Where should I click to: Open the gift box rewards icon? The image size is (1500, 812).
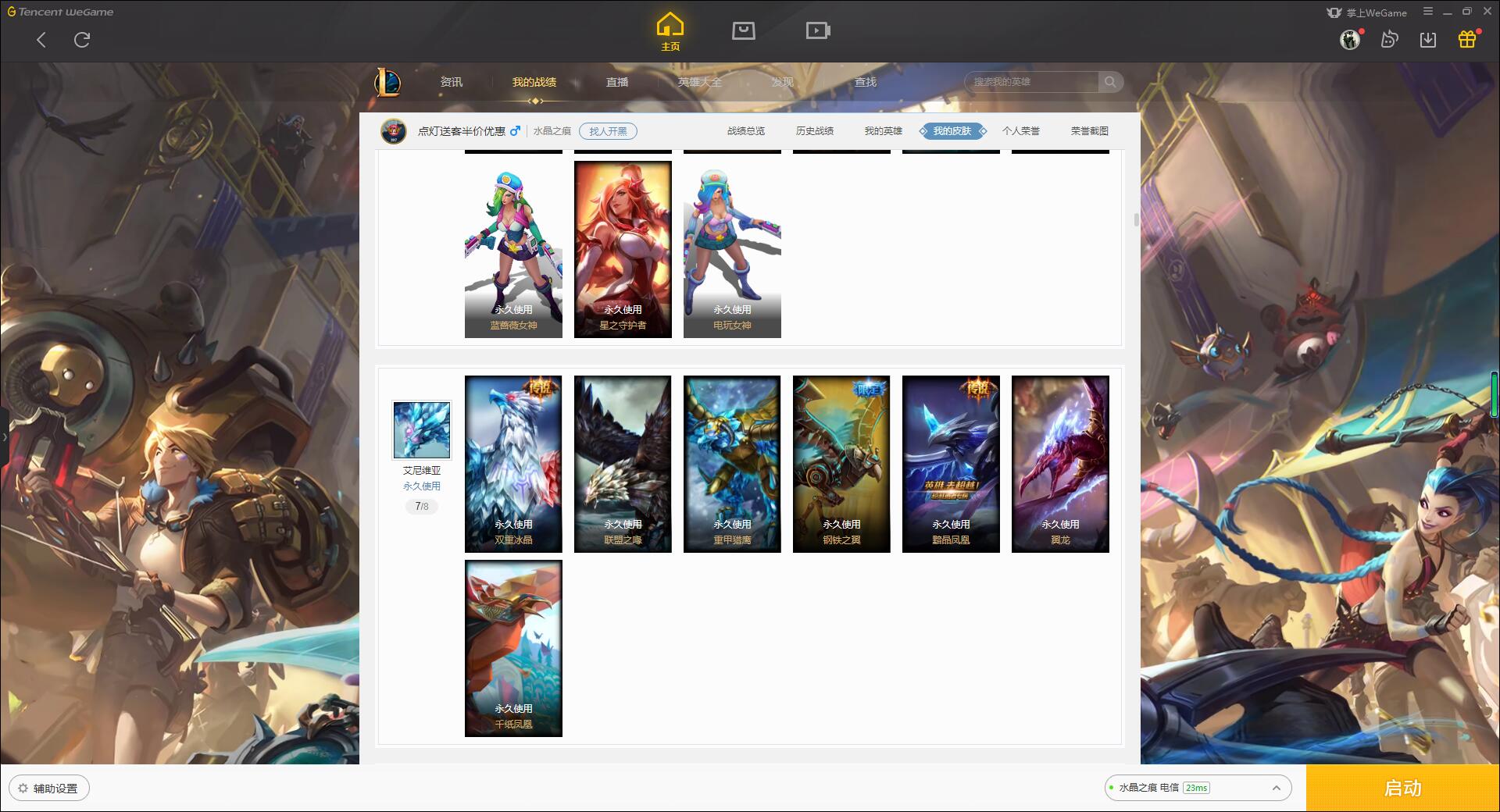tap(1467, 39)
